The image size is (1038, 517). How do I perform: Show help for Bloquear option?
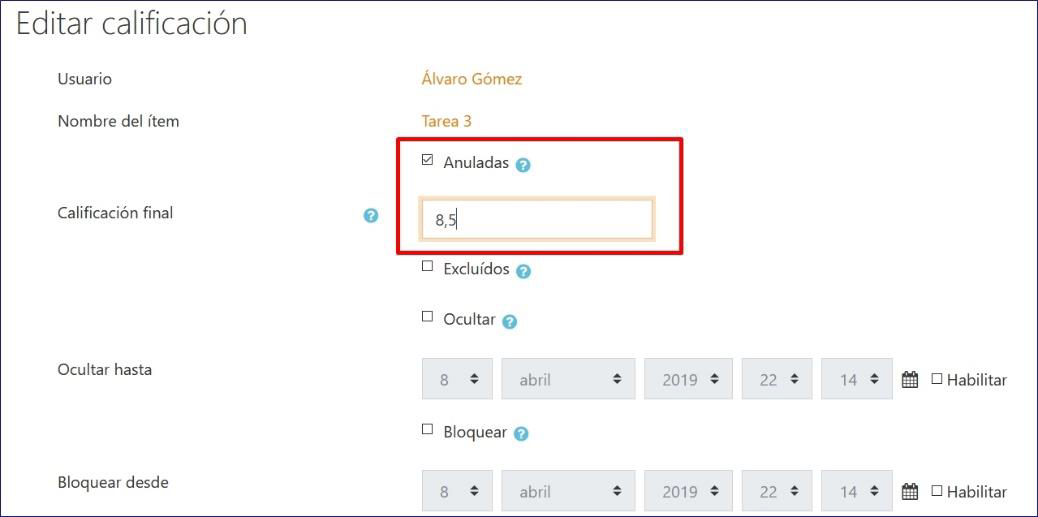pyautogui.click(x=521, y=434)
